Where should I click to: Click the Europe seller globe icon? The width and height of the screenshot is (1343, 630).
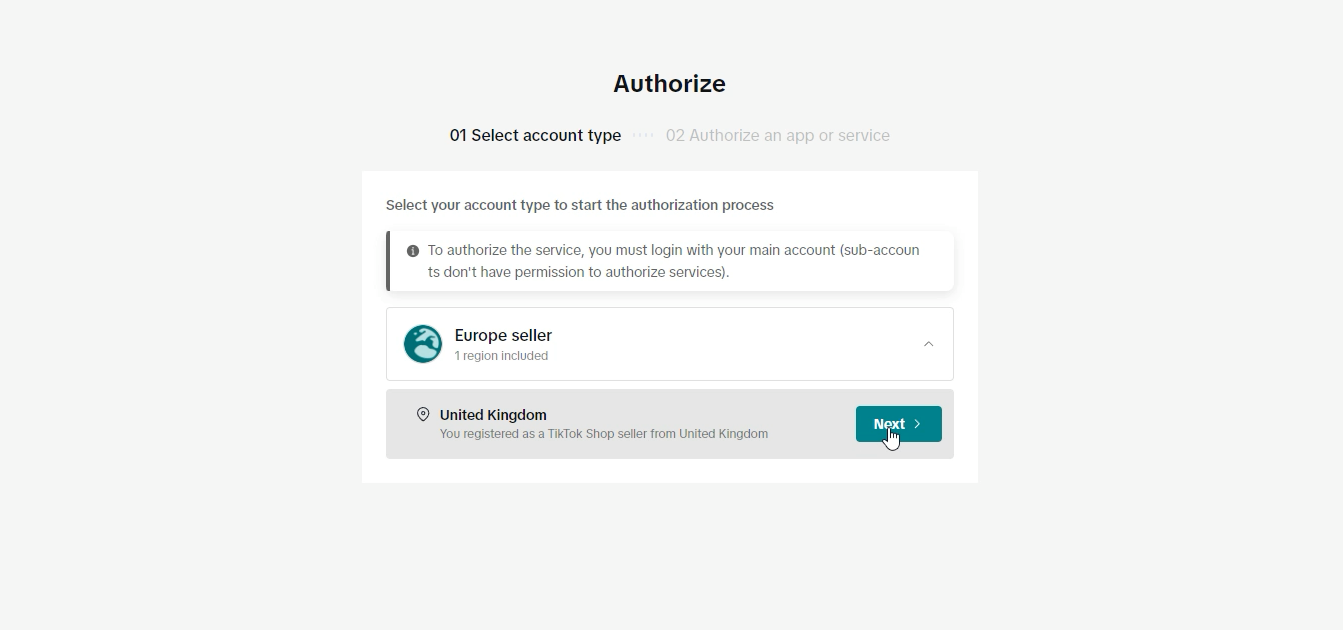click(x=423, y=344)
